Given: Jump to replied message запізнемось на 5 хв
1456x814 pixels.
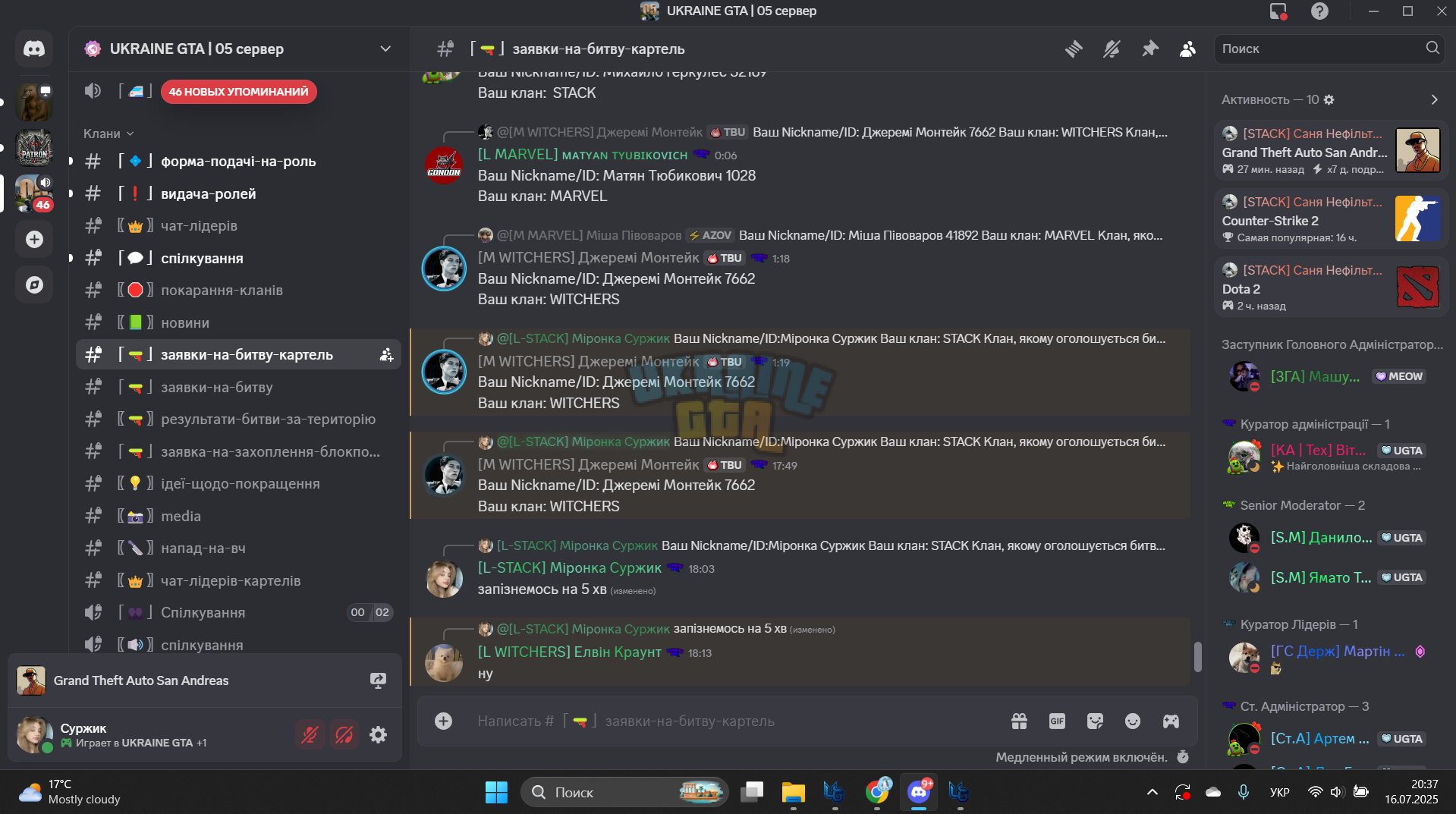Looking at the screenshot, I should click(x=731, y=629).
